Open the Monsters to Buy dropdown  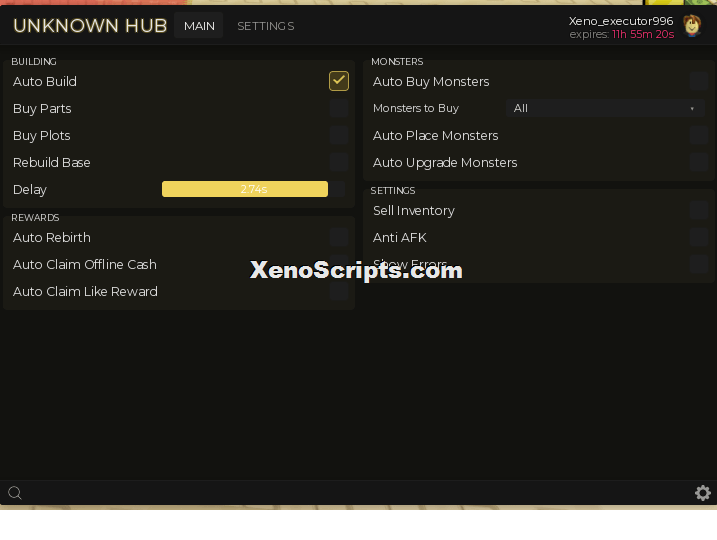(605, 108)
